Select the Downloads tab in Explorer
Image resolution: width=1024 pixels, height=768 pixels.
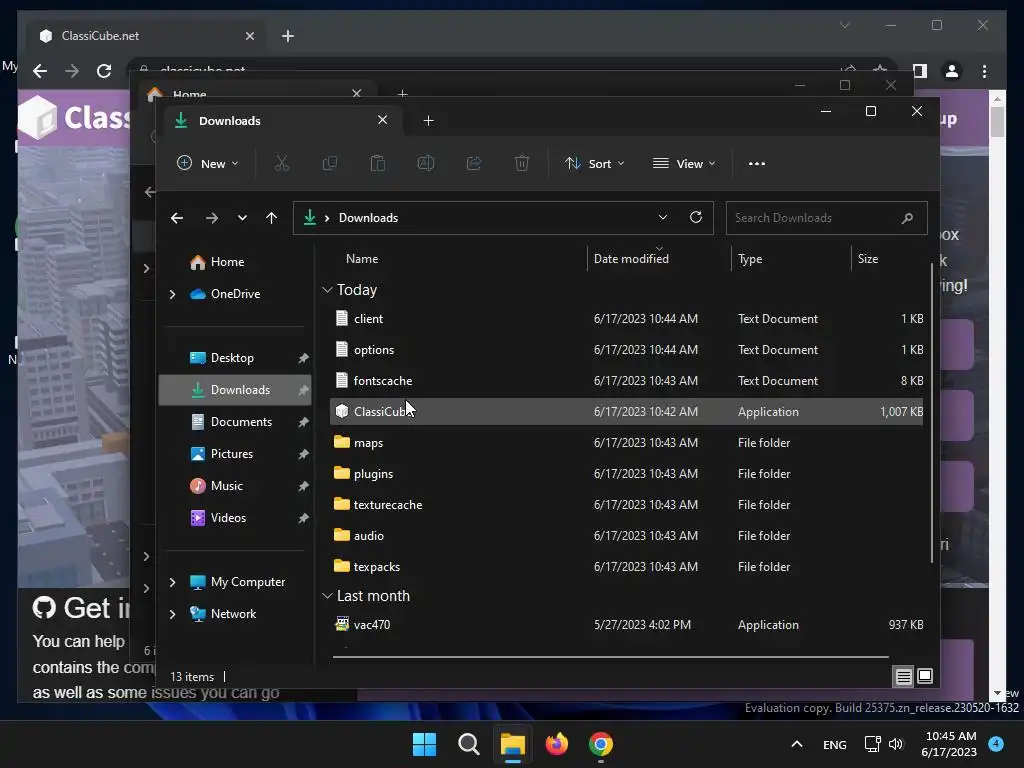(283, 120)
